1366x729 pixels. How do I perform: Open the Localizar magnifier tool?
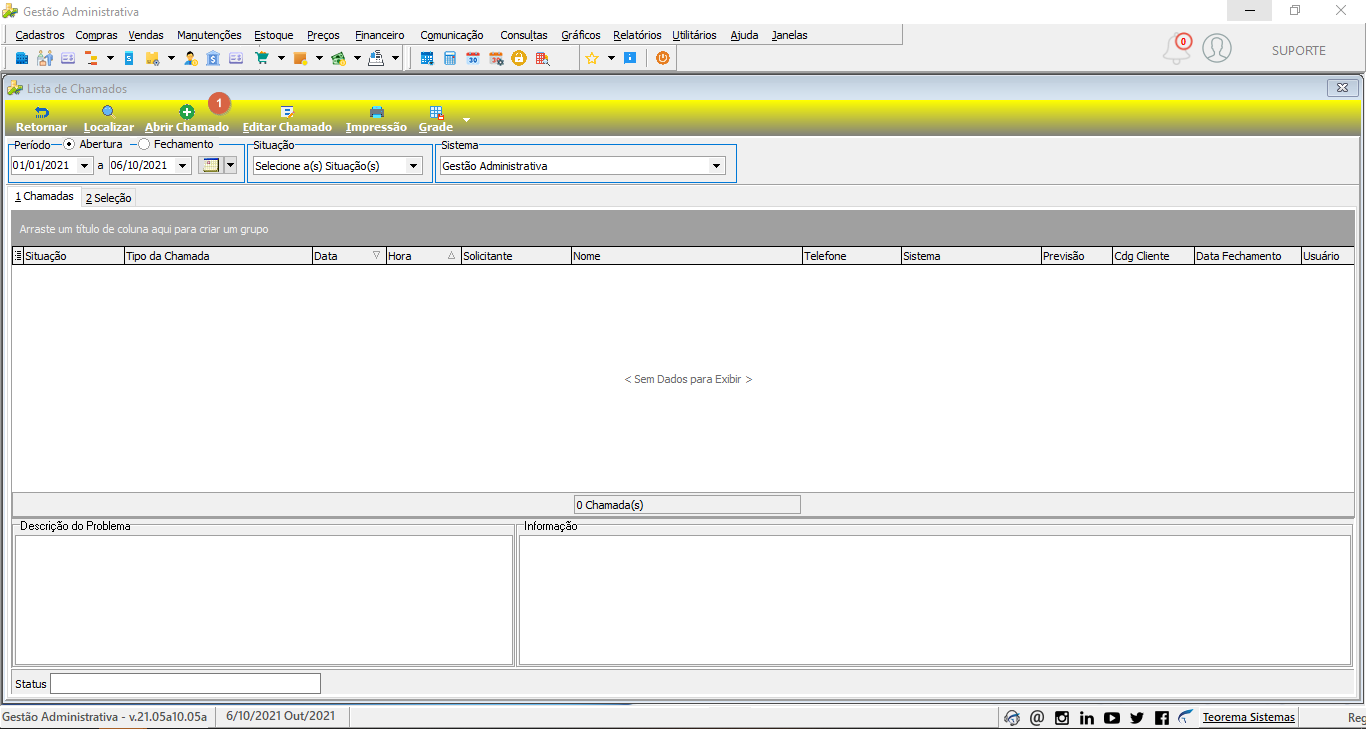tap(108, 112)
